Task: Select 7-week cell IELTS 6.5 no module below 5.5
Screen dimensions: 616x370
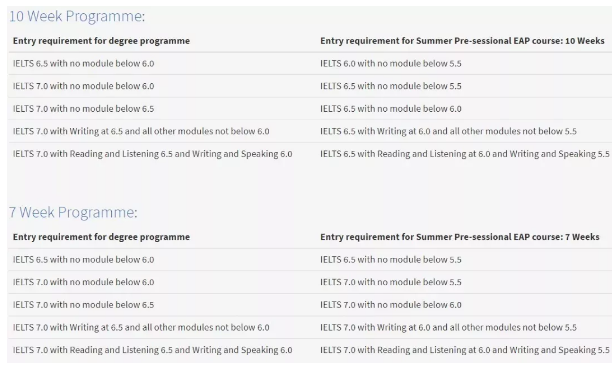Action: click(390, 260)
